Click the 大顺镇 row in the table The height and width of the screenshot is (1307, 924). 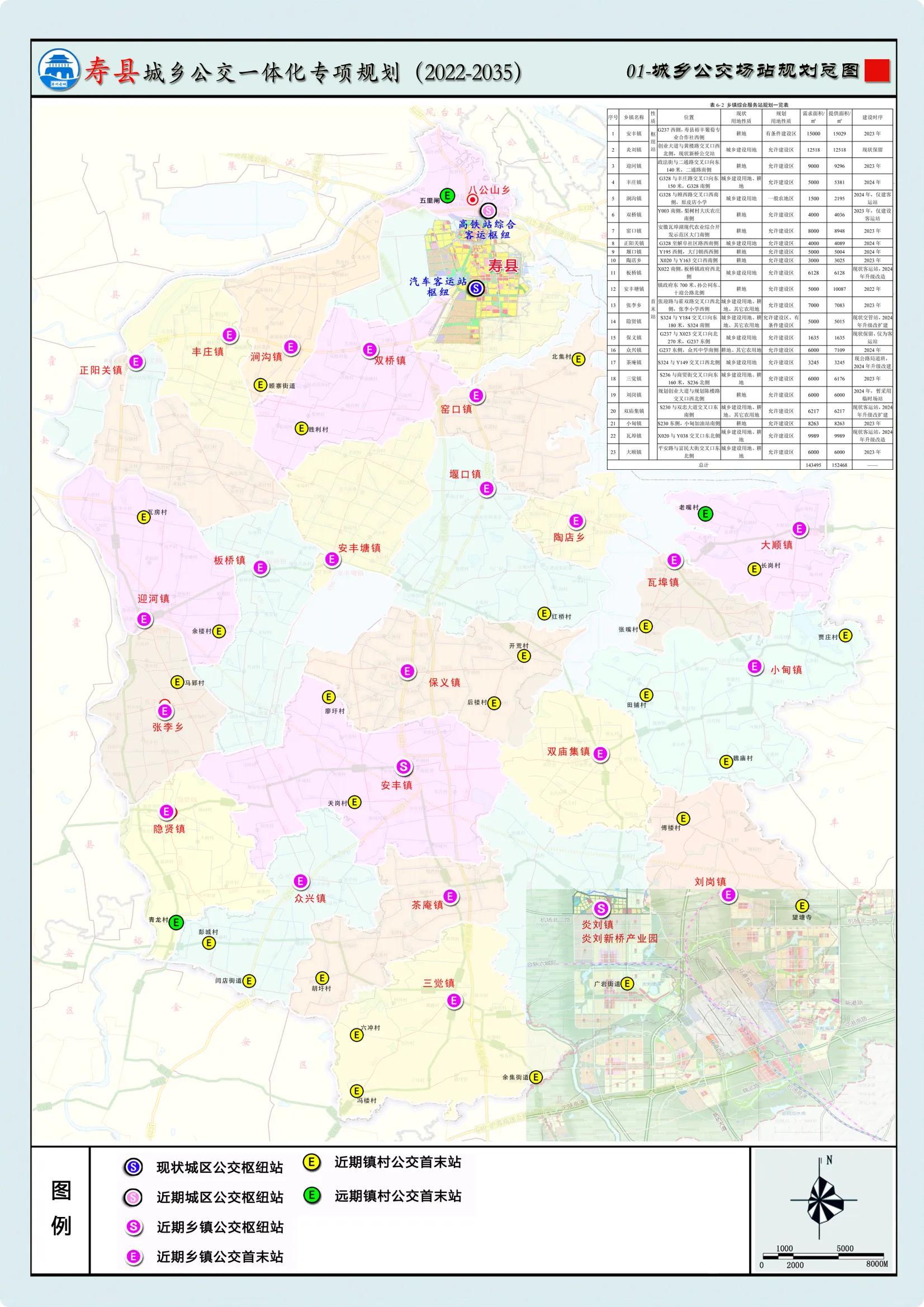click(x=750, y=452)
